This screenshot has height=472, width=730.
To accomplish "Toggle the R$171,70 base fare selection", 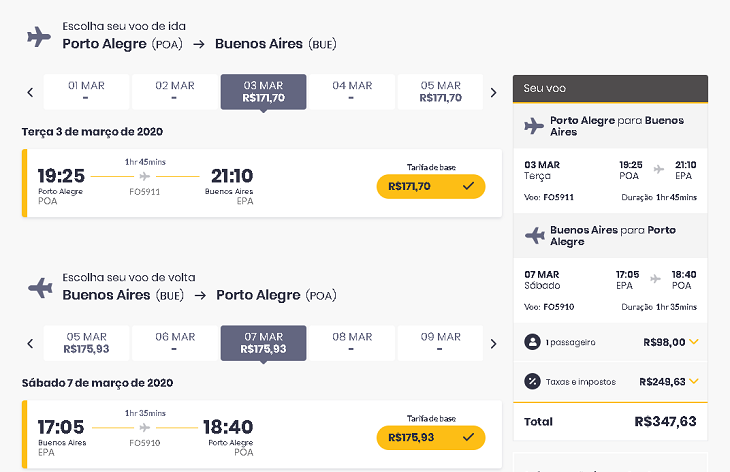I will (x=431, y=186).
